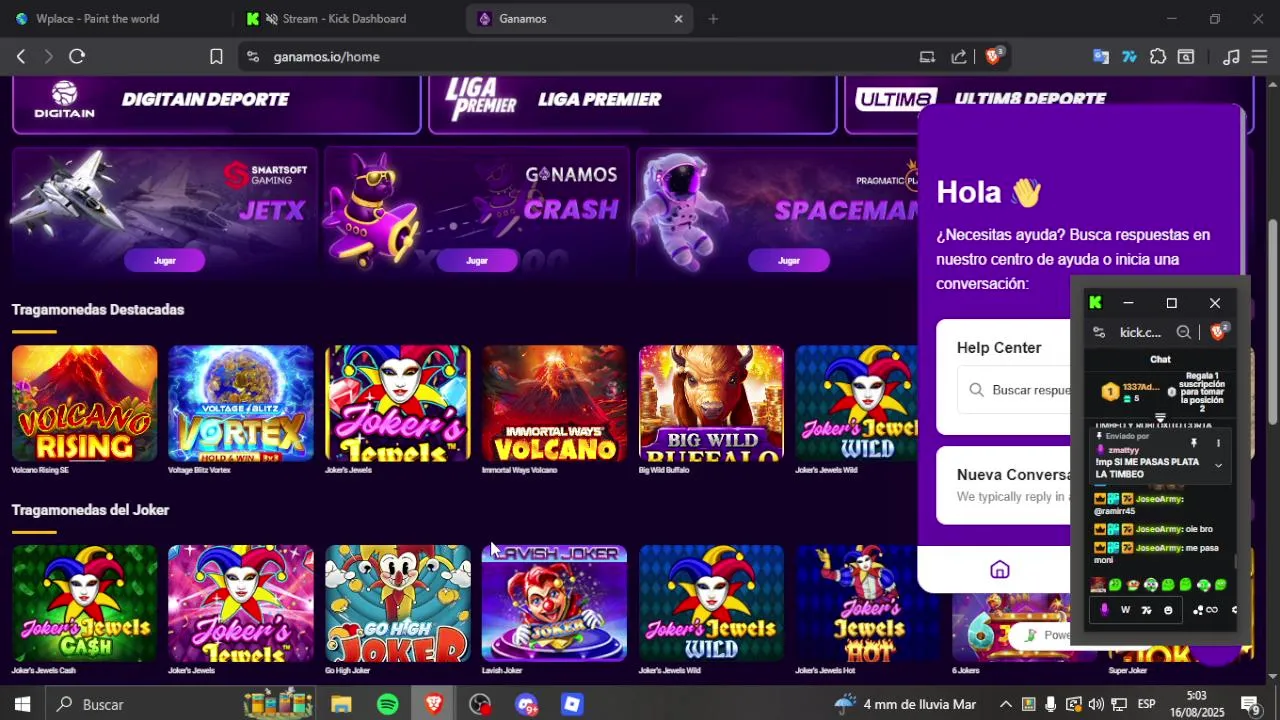Play the Spaceman game
Image resolution: width=1280 pixels, height=720 pixels.
tap(789, 260)
